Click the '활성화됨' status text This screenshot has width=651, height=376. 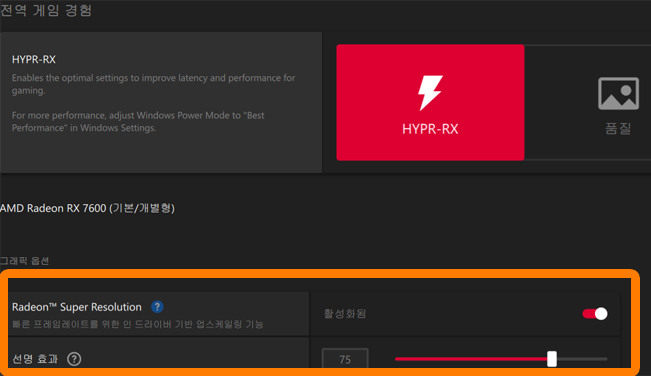345,313
